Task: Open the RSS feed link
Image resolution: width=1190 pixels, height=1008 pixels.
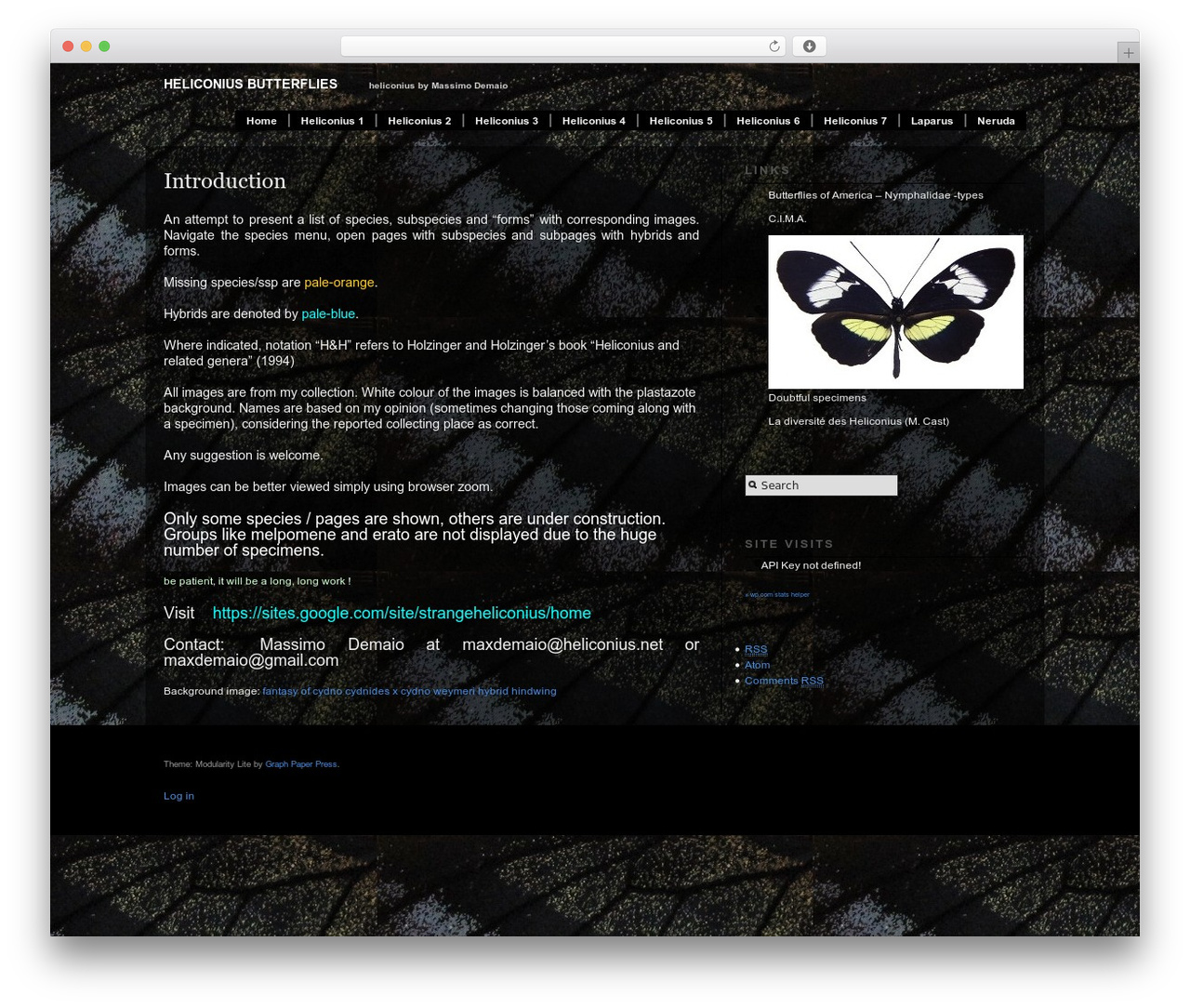Action: pyautogui.click(x=756, y=649)
